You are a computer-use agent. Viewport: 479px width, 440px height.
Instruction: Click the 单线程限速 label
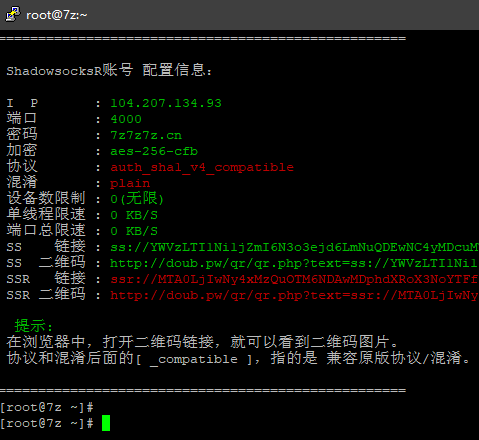point(46,214)
